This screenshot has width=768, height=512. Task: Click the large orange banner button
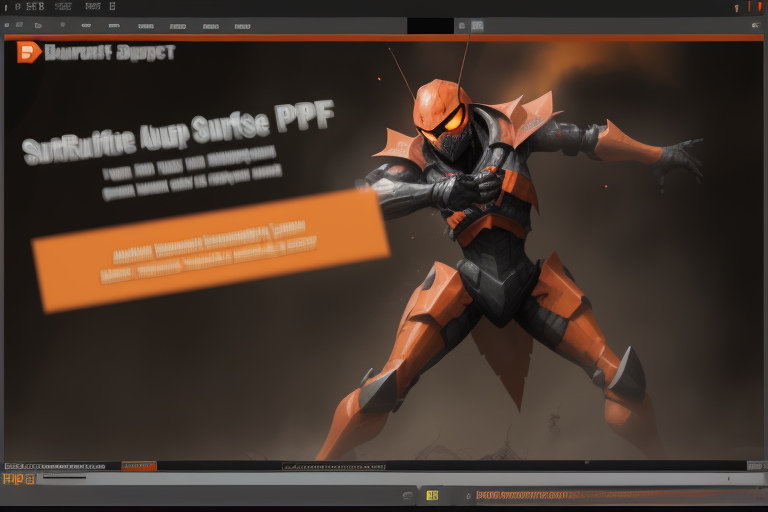[210, 249]
